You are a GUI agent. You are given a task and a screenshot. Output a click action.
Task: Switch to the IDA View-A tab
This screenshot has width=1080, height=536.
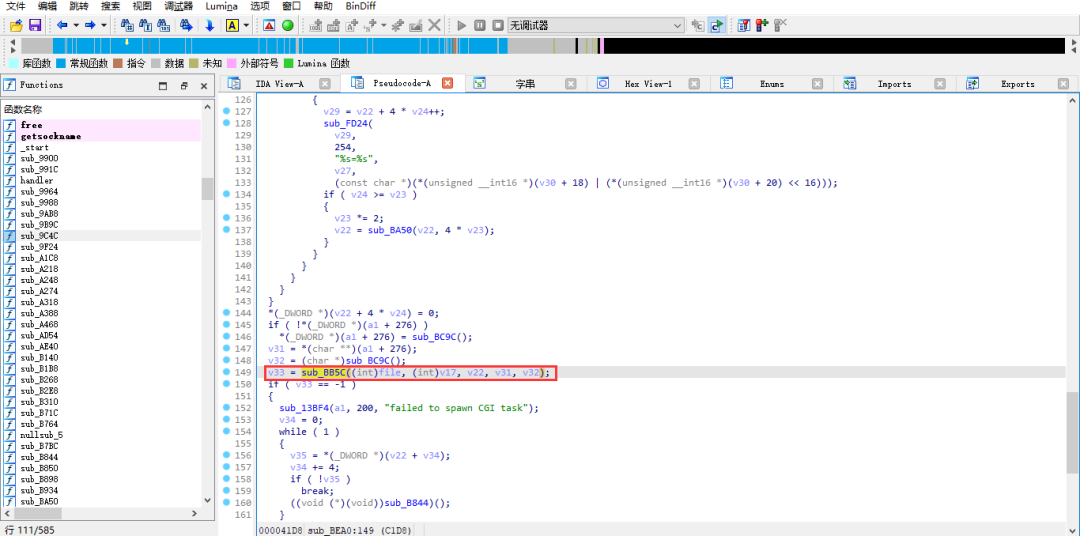pyautogui.click(x=279, y=83)
